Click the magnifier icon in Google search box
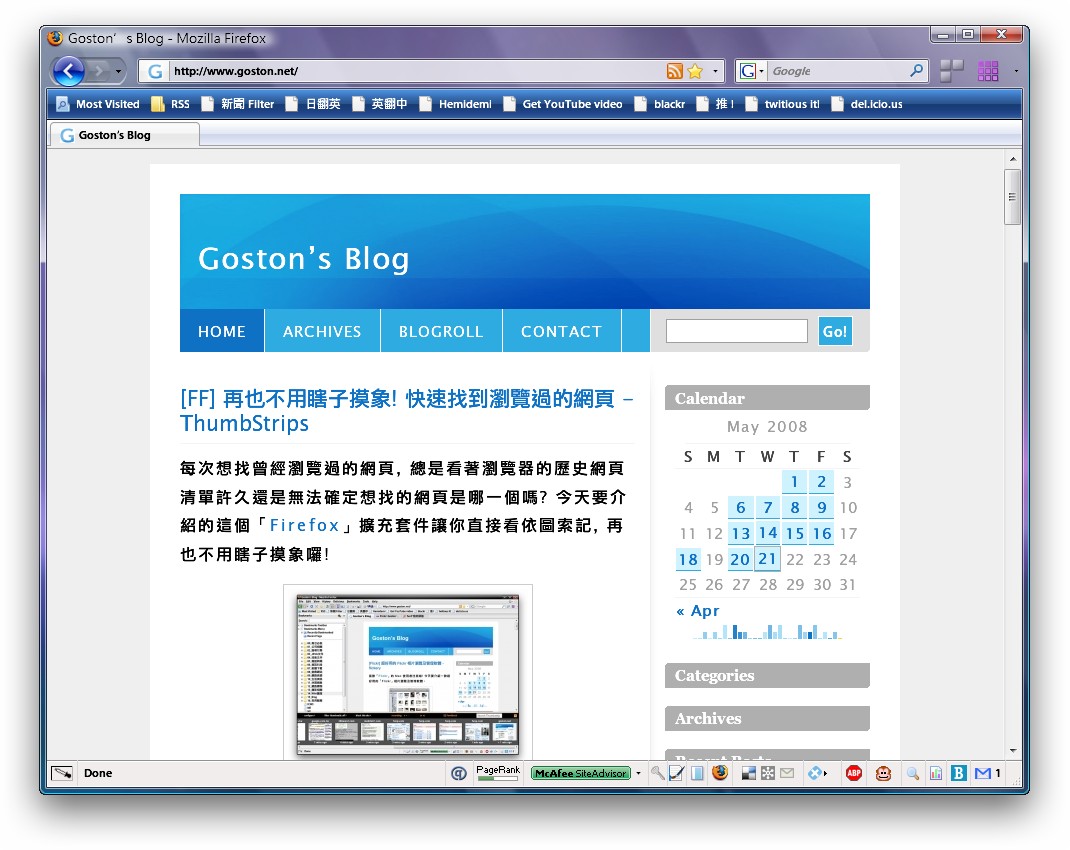Viewport: 1070px width, 850px height. [x=916, y=70]
